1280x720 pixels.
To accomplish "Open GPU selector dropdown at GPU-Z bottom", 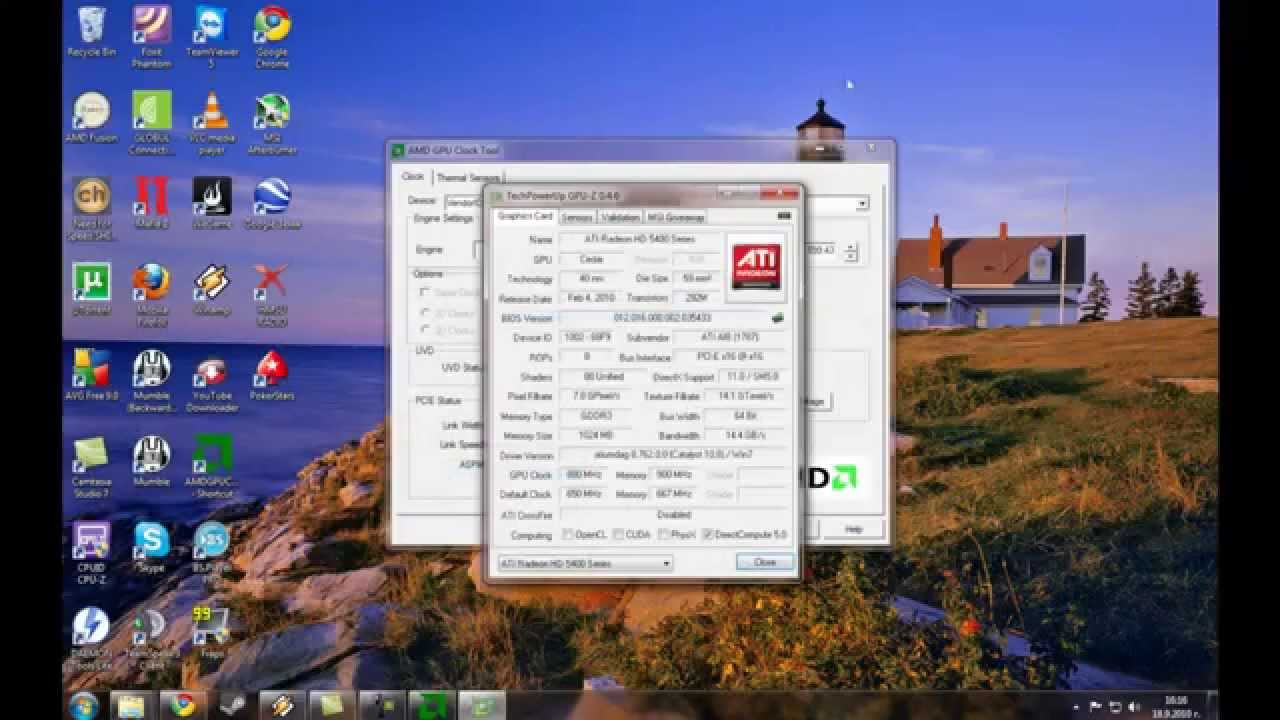I will click(585, 563).
